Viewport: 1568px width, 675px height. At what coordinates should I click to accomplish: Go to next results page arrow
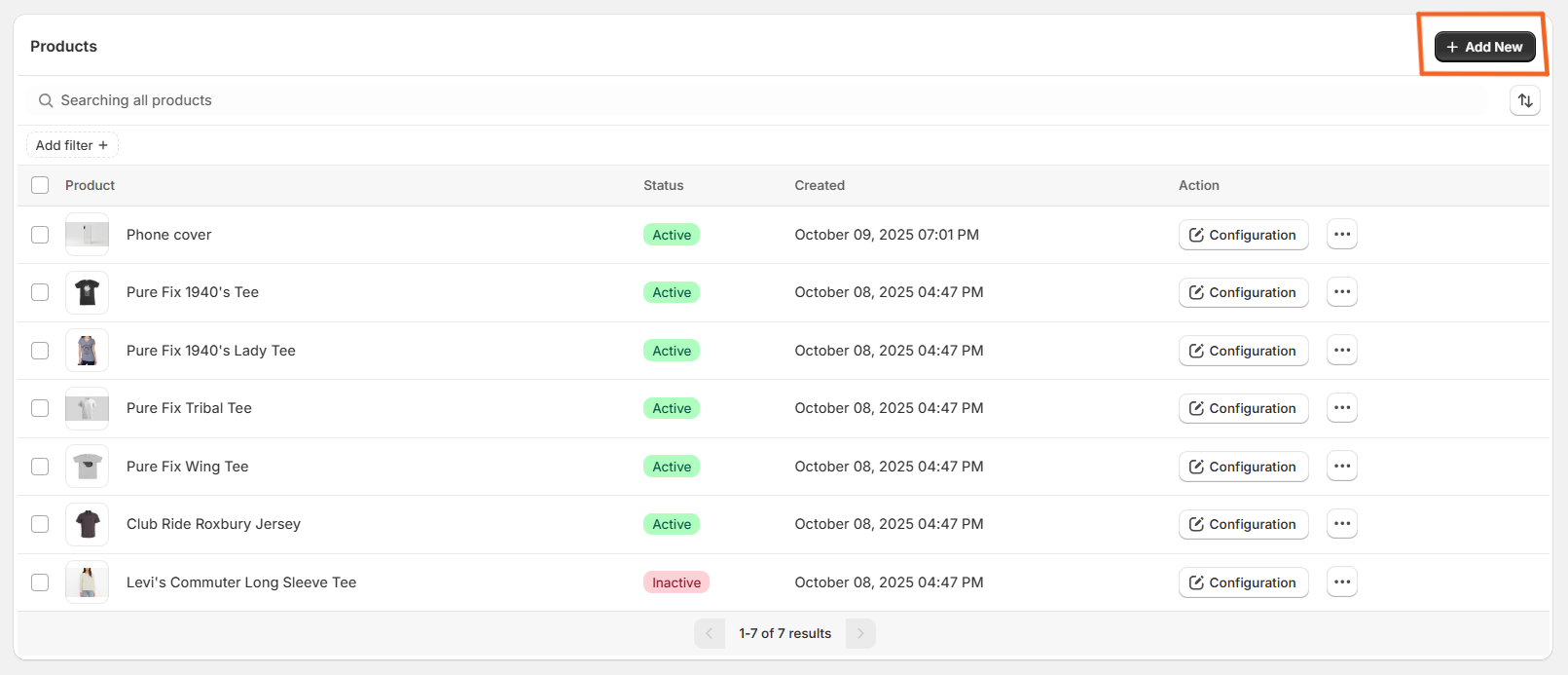[x=860, y=633]
